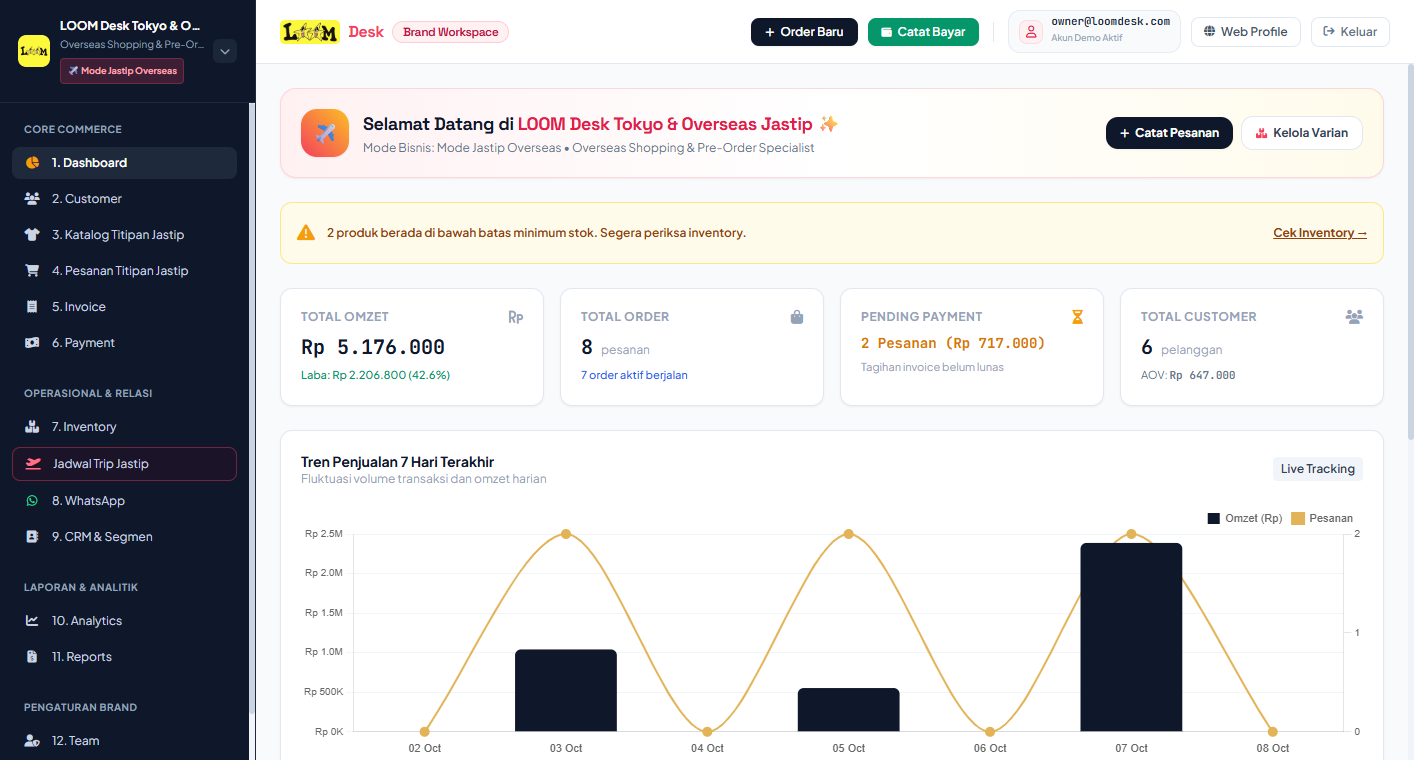This screenshot has width=1414, height=760.
Task: Click the Live Tracking badge
Action: (x=1318, y=469)
